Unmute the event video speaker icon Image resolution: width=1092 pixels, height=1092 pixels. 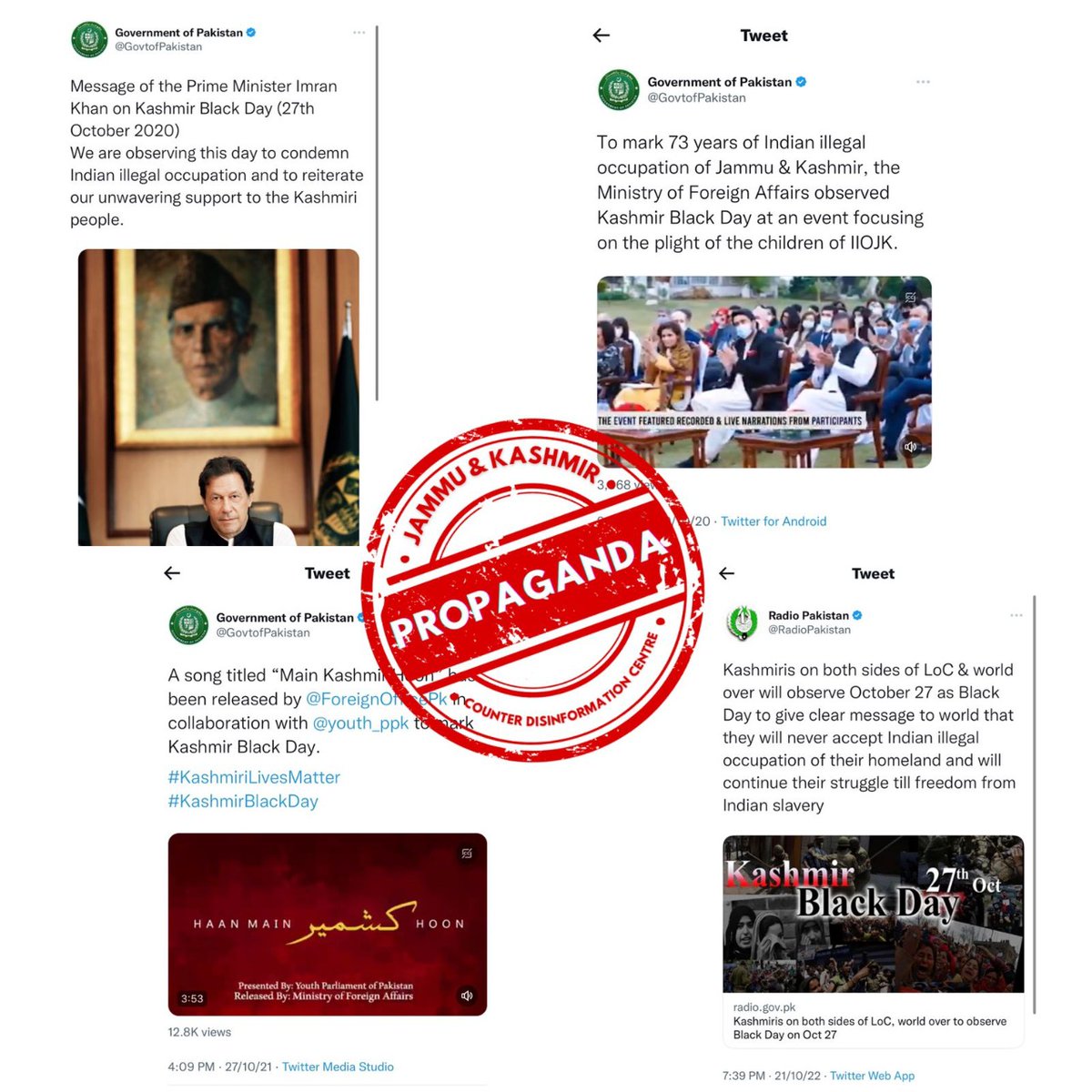point(910,447)
